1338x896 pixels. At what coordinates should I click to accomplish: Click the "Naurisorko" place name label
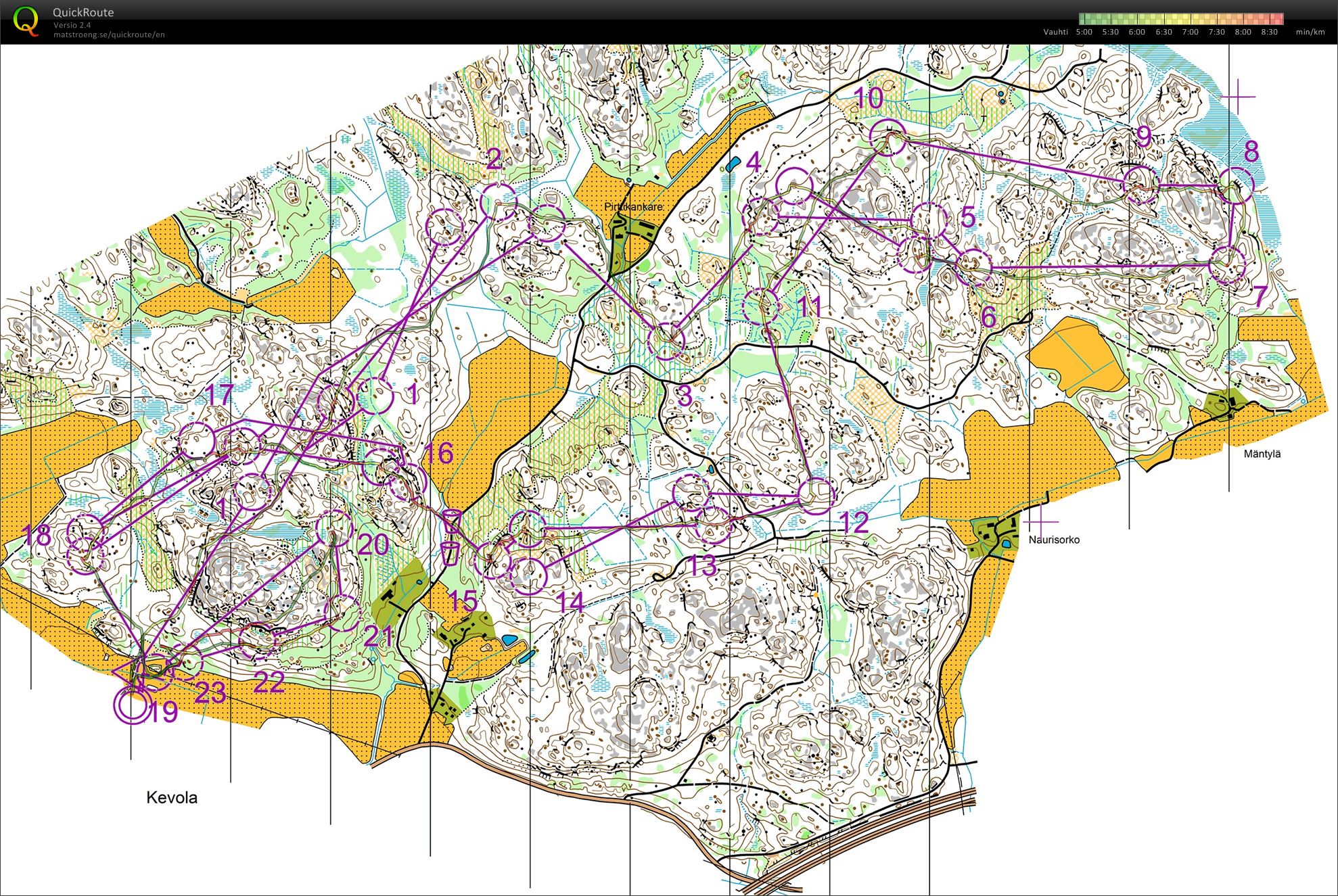coord(1054,539)
